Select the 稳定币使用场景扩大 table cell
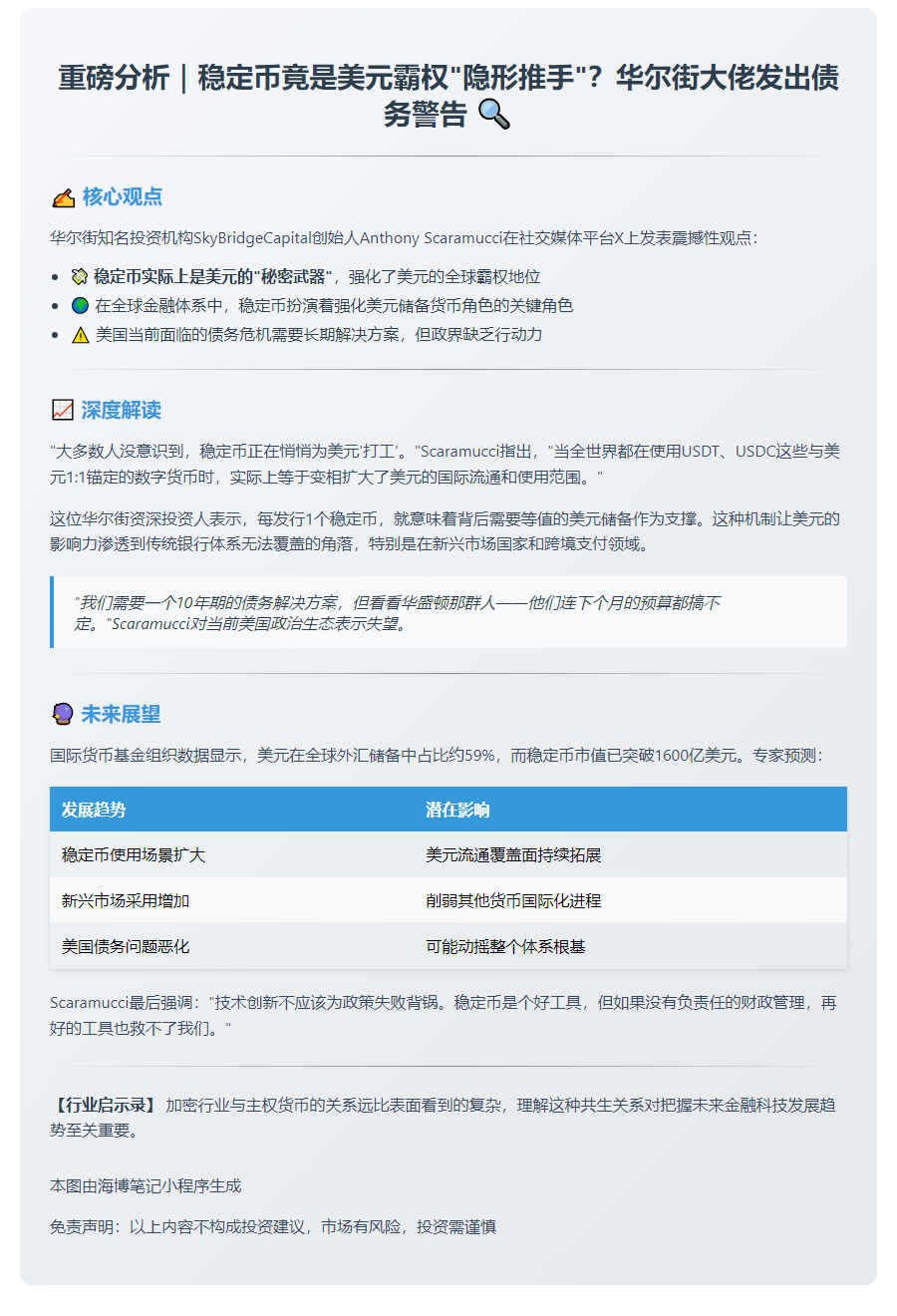This screenshot has height=1316, width=897. pos(134,855)
